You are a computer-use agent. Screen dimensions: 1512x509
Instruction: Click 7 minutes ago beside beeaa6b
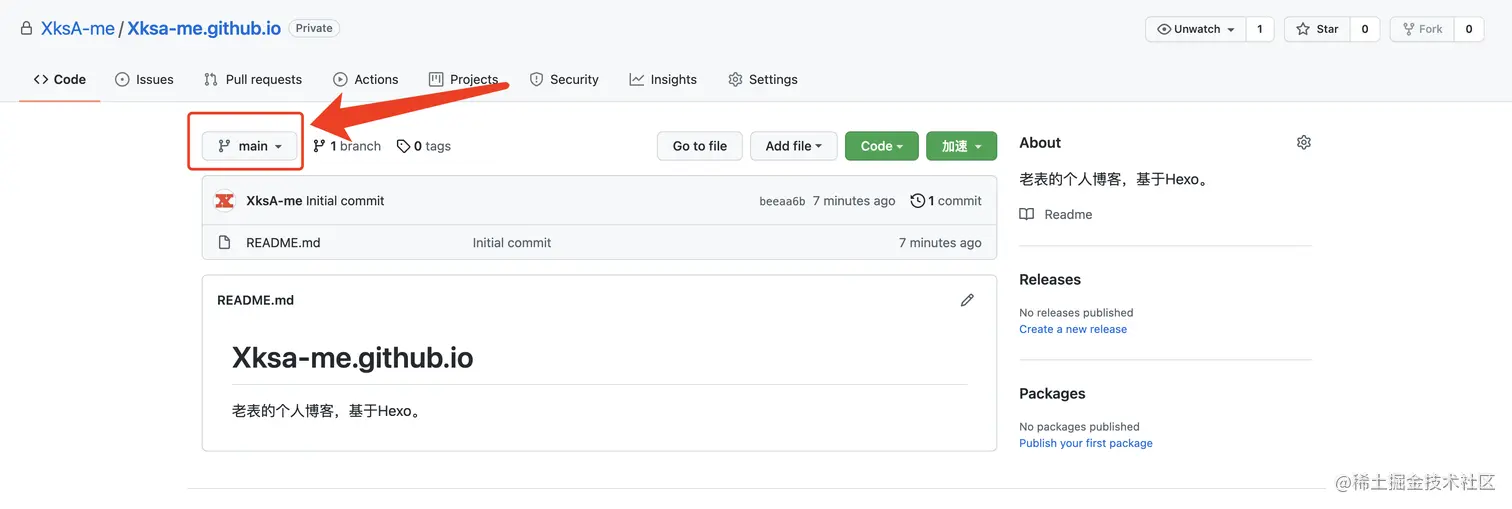tap(854, 201)
